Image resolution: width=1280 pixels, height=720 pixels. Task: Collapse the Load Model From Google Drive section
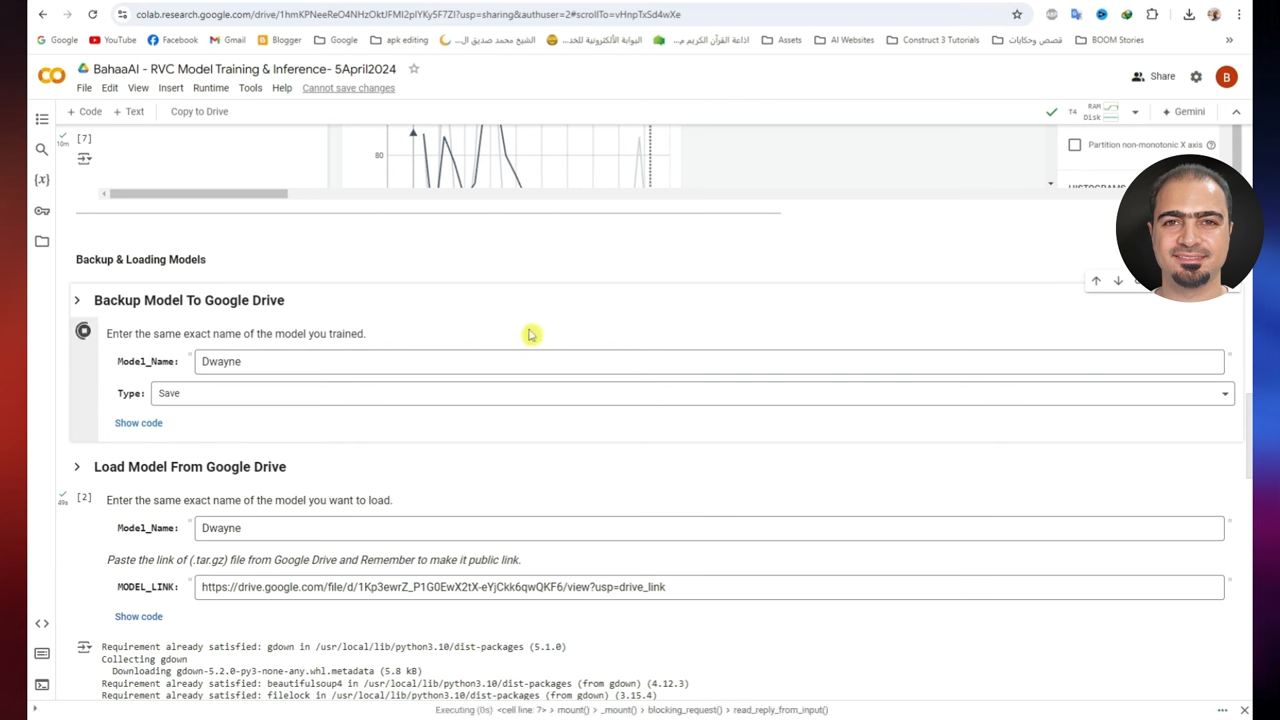[77, 467]
